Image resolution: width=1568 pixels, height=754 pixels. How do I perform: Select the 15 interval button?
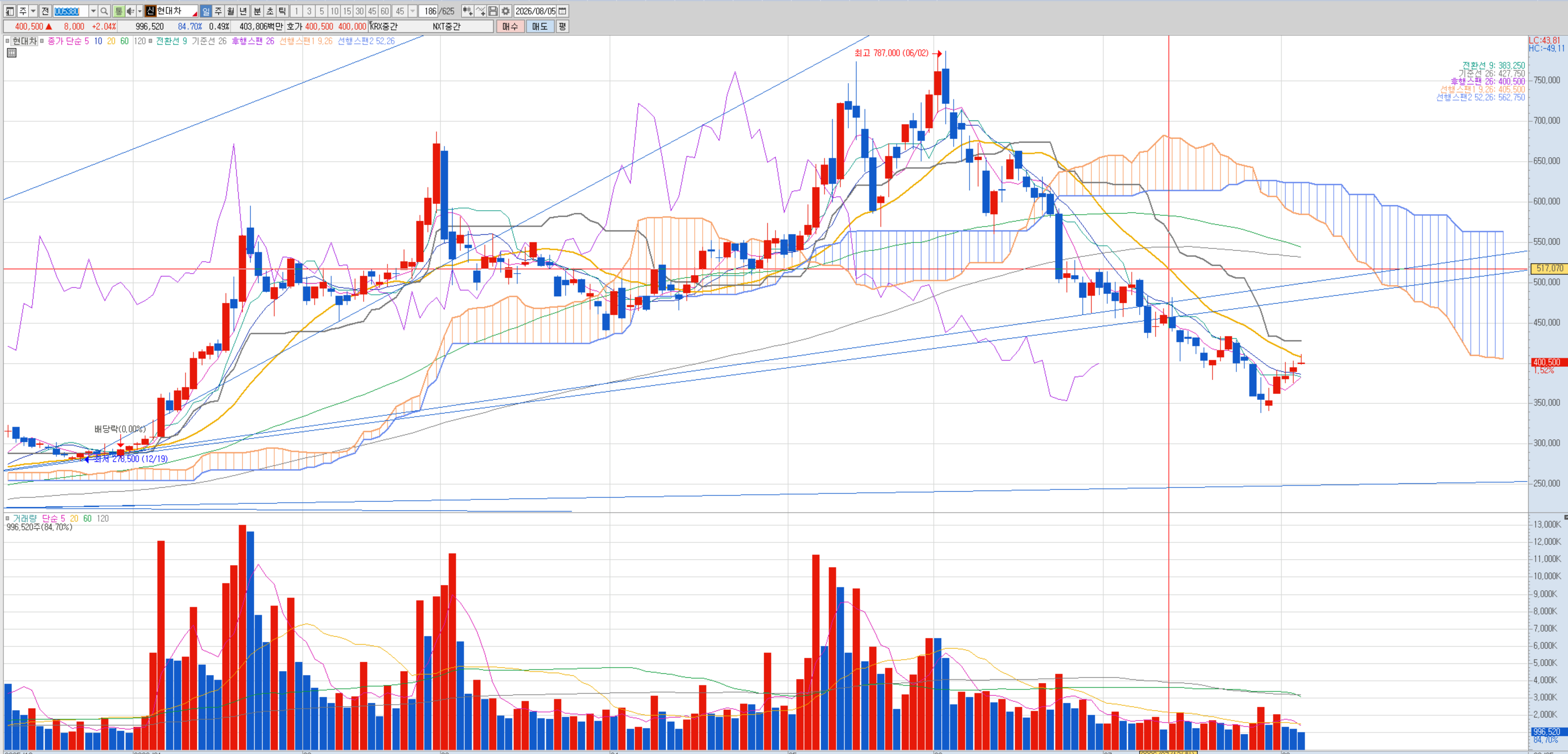347,11
